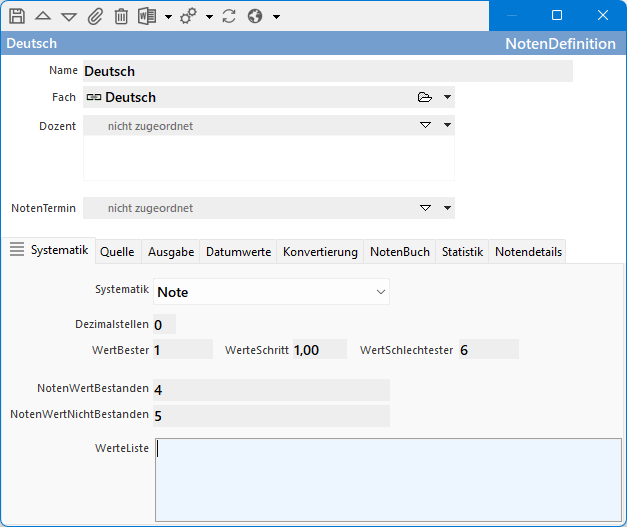Open the gears settings icon
This screenshot has height=529, width=627.
tap(188, 16)
